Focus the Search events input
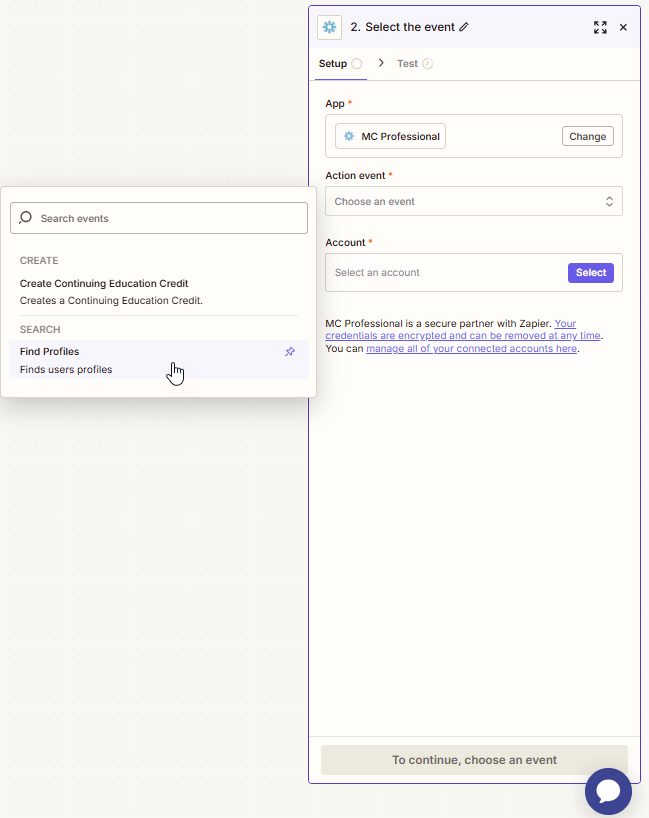The height and width of the screenshot is (818, 649). coord(159,218)
